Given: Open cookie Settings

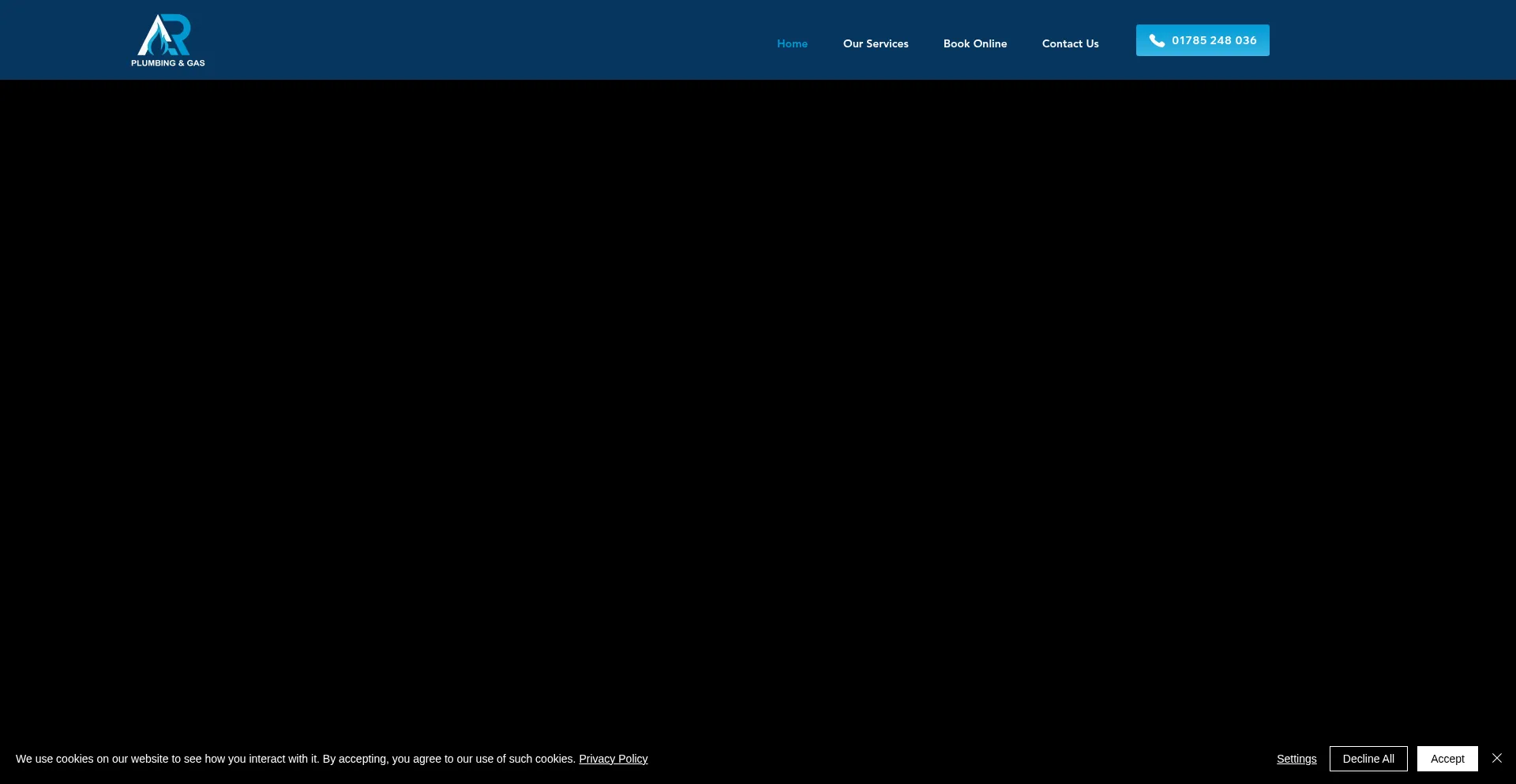Looking at the screenshot, I should (1296, 759).
